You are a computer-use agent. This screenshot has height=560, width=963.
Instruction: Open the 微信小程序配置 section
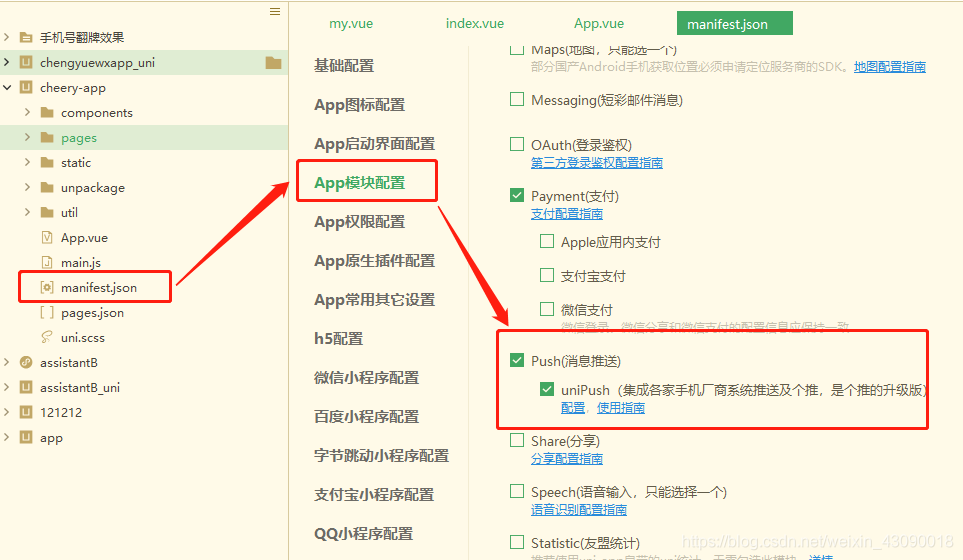[367, 378]
